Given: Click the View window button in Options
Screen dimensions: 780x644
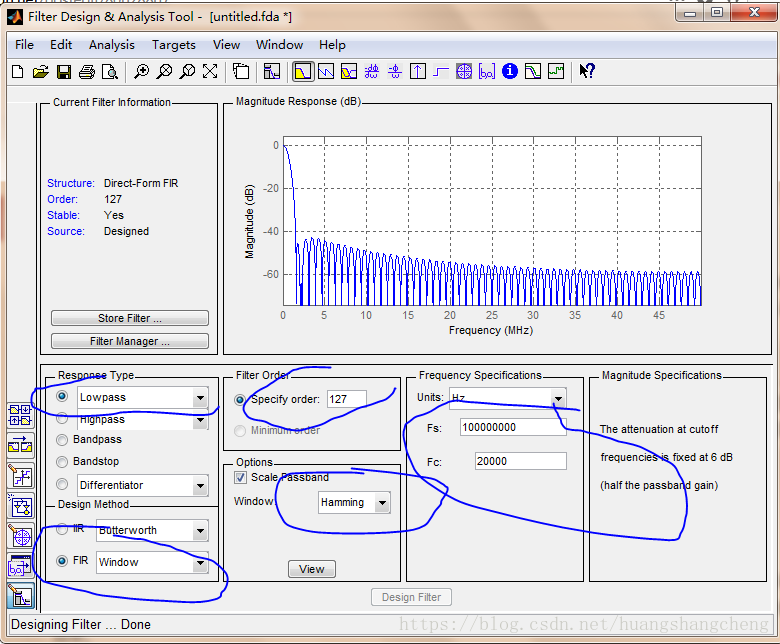Looking at the screenshot, I should click(312, 569).
